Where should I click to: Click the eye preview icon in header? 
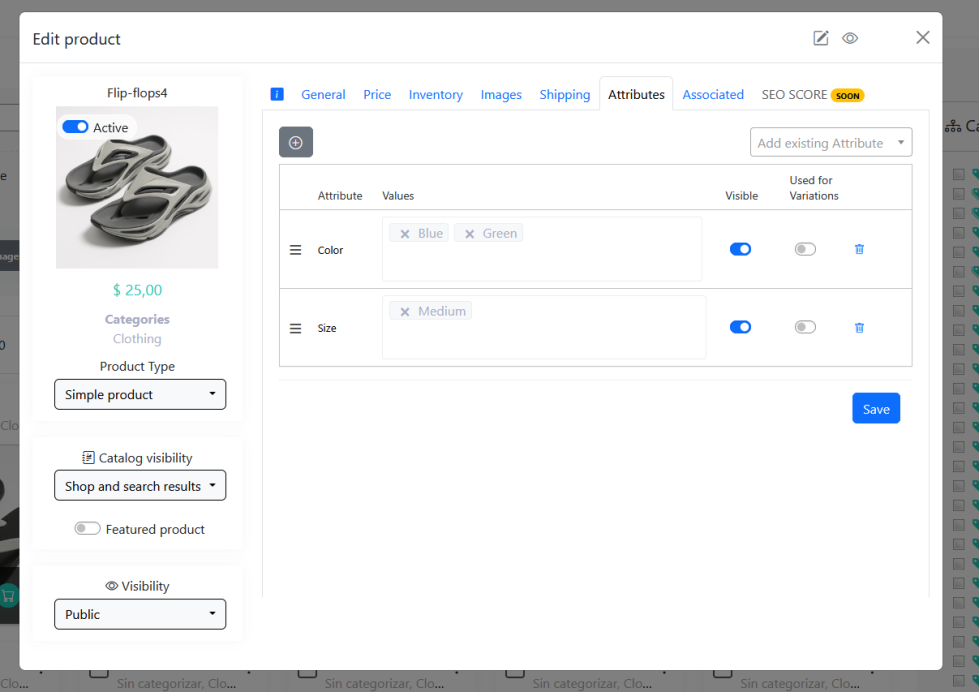[x=850, y=38]
